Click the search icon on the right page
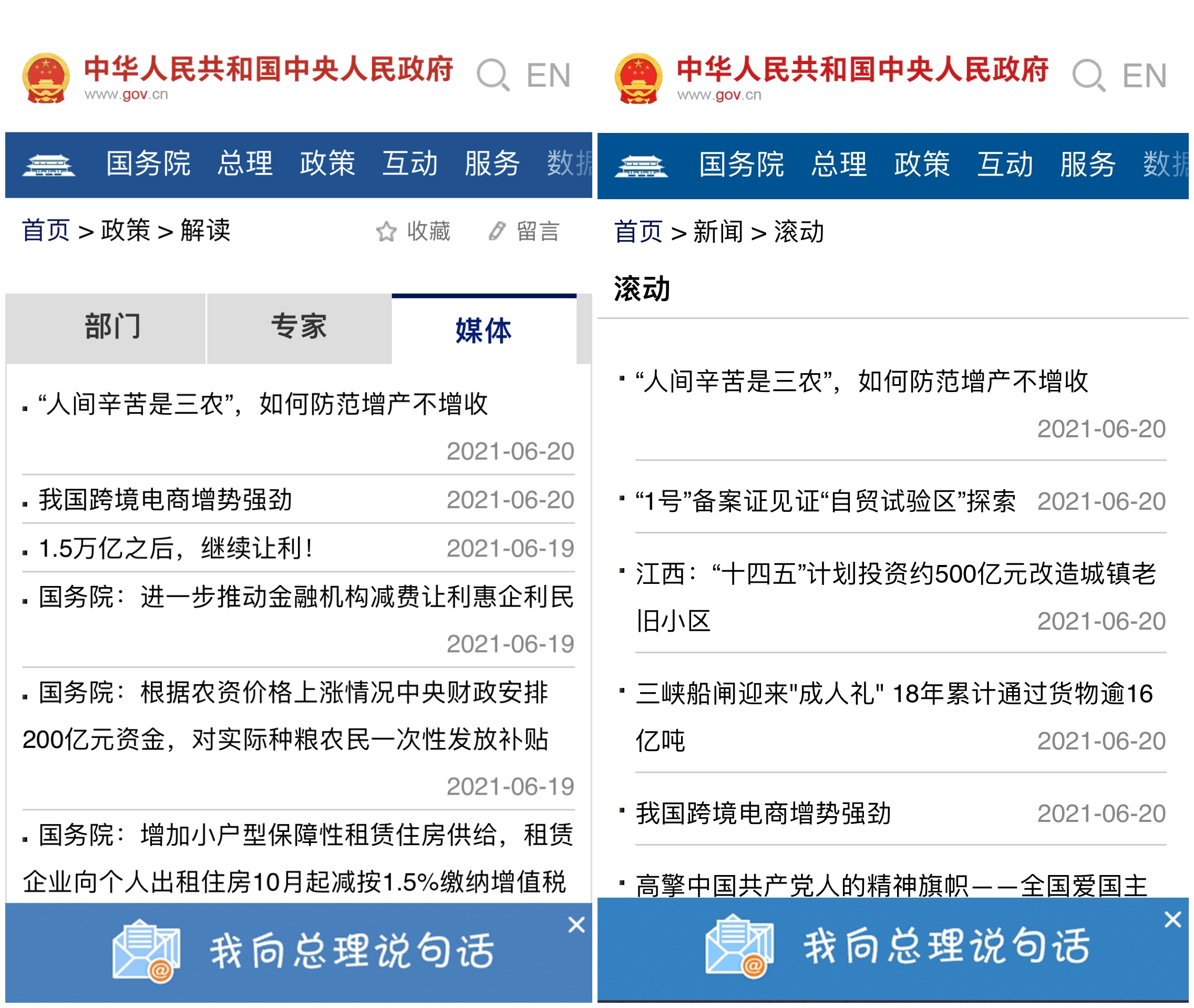 point(1087,74)
